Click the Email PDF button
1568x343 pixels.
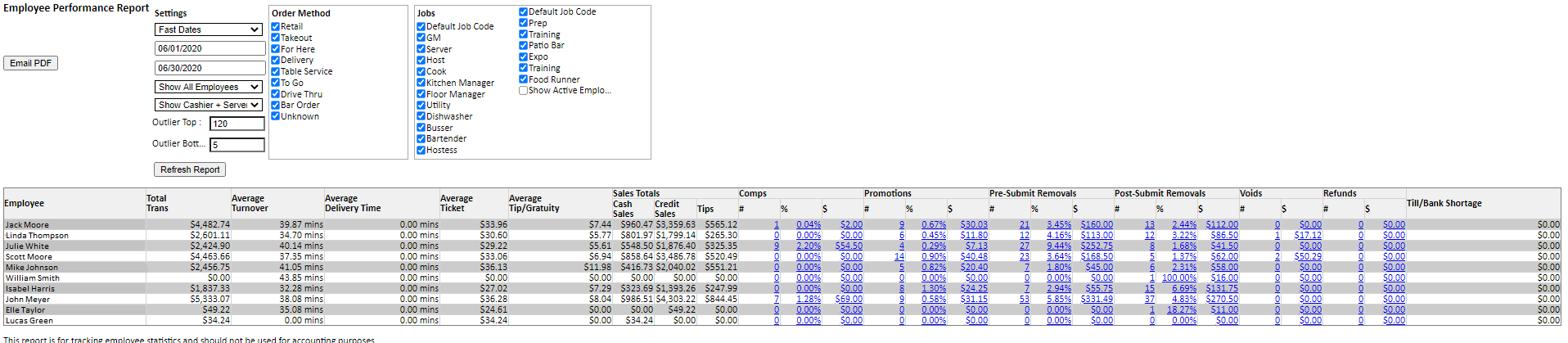(31, 63)
